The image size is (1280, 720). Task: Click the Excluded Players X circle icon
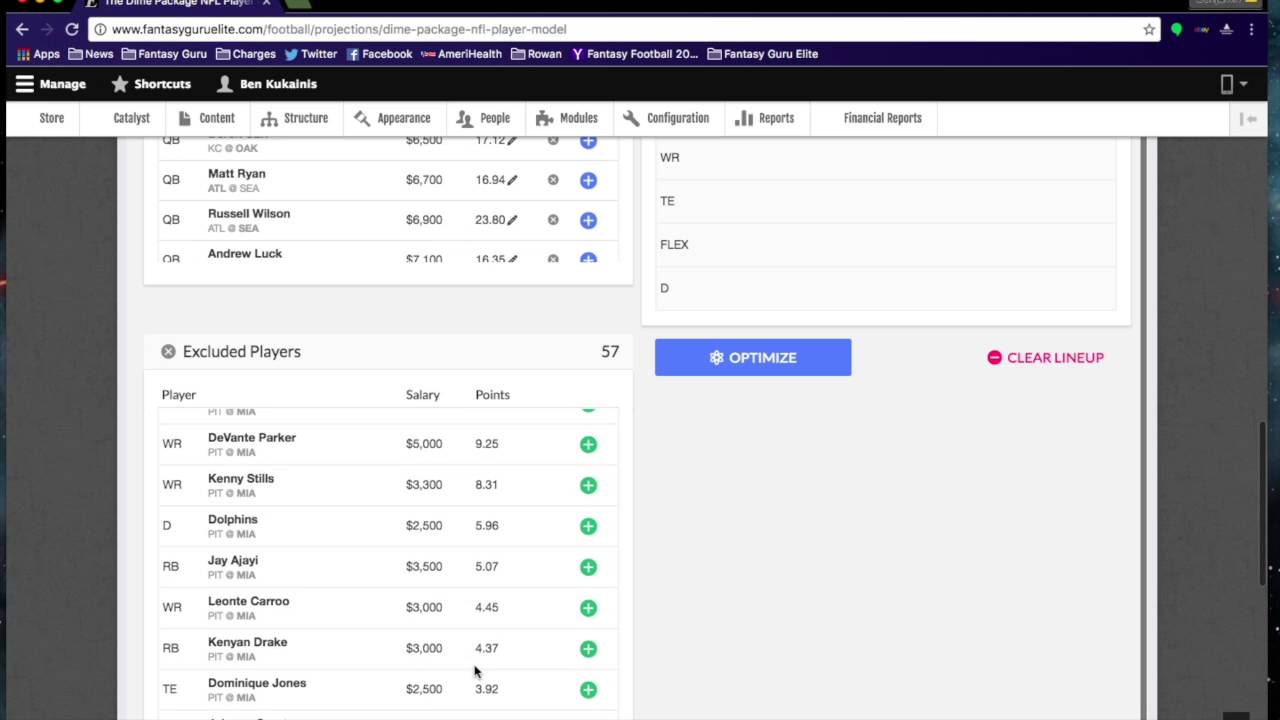[168, 352]
